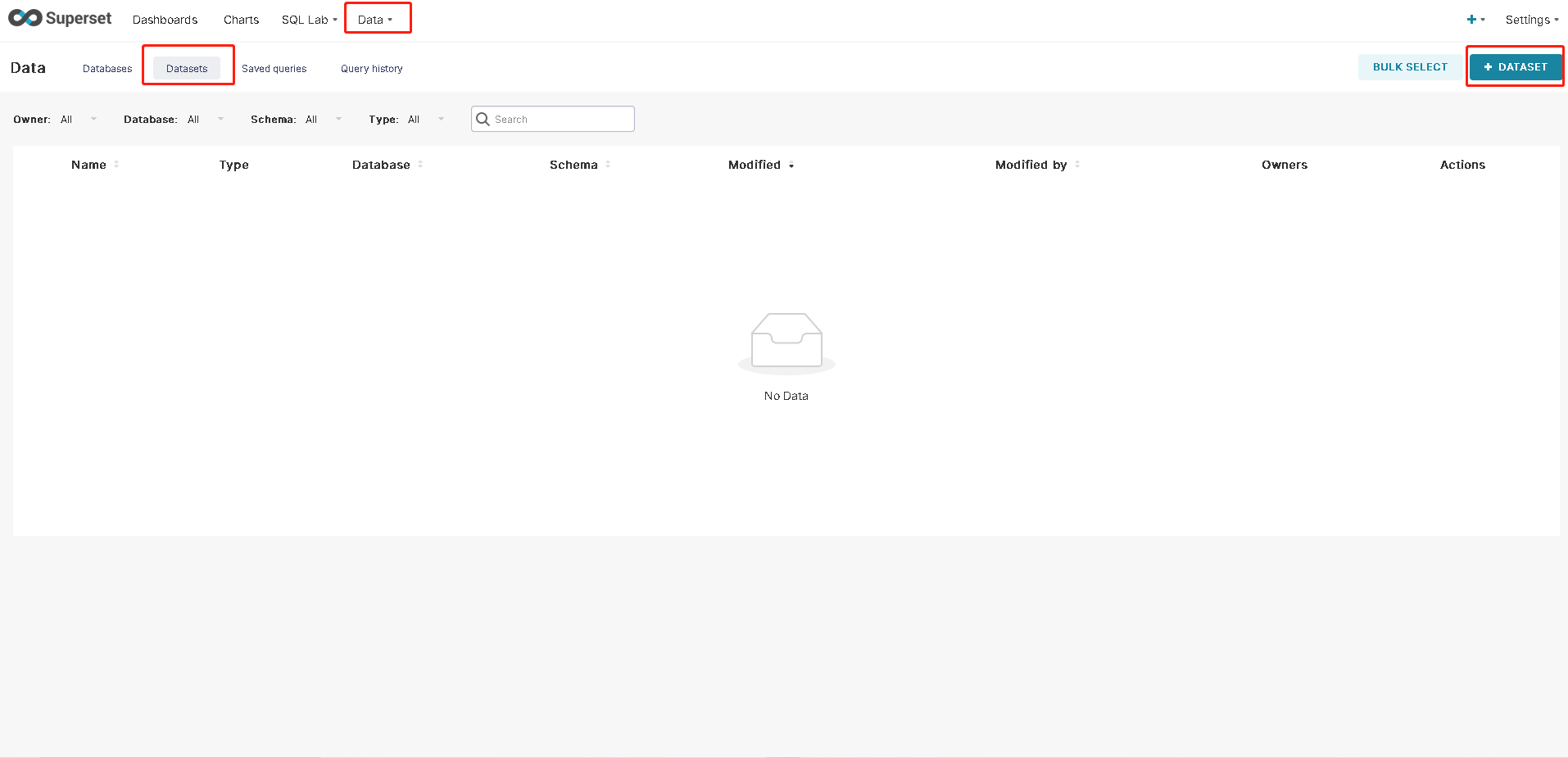Open the Schema filter dropdown
The width and height of the screenshot is (1568, 758).
(324, 119)
